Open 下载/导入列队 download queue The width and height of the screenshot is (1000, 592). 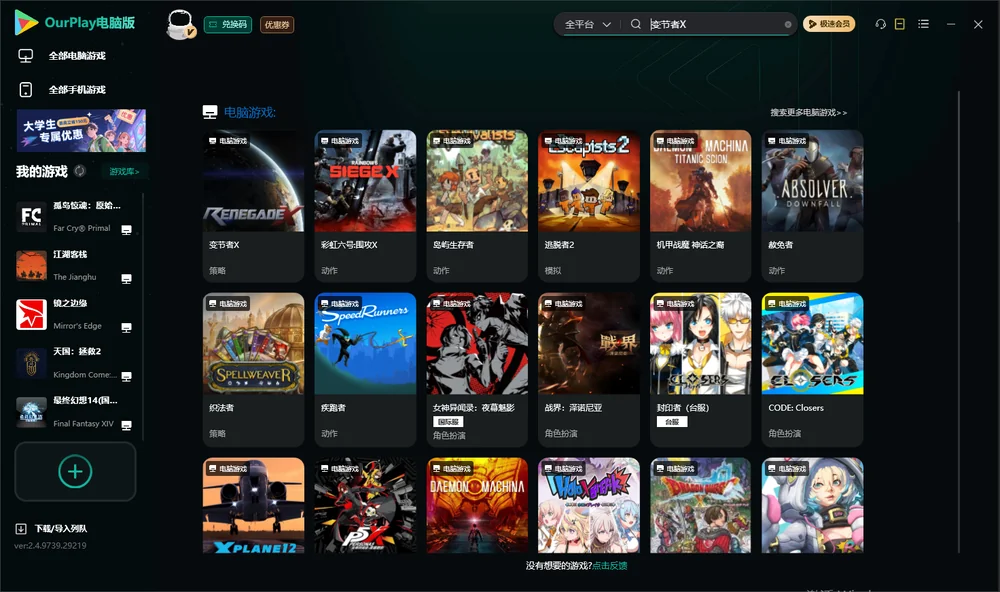tap(61, 528)
